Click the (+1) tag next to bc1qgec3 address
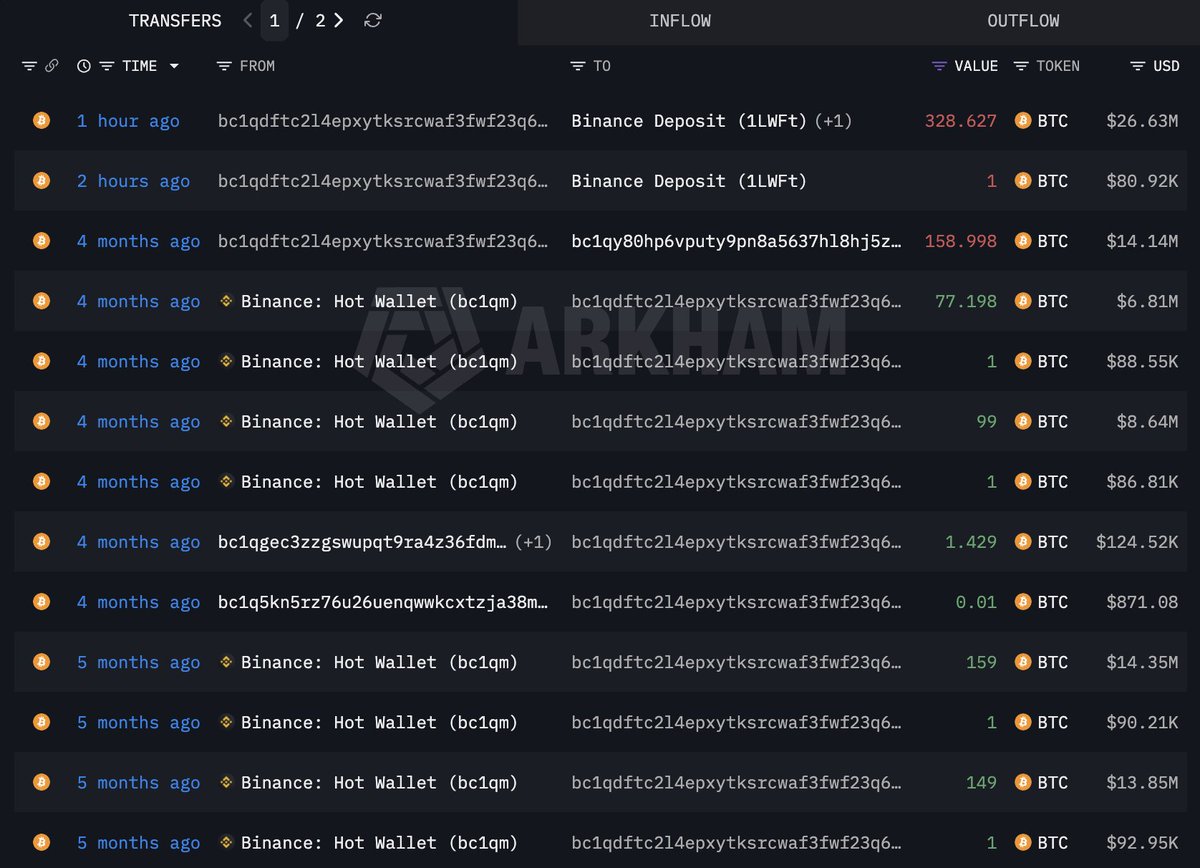The height and width of the screenshot is (868, 1200). pos(533,542)
